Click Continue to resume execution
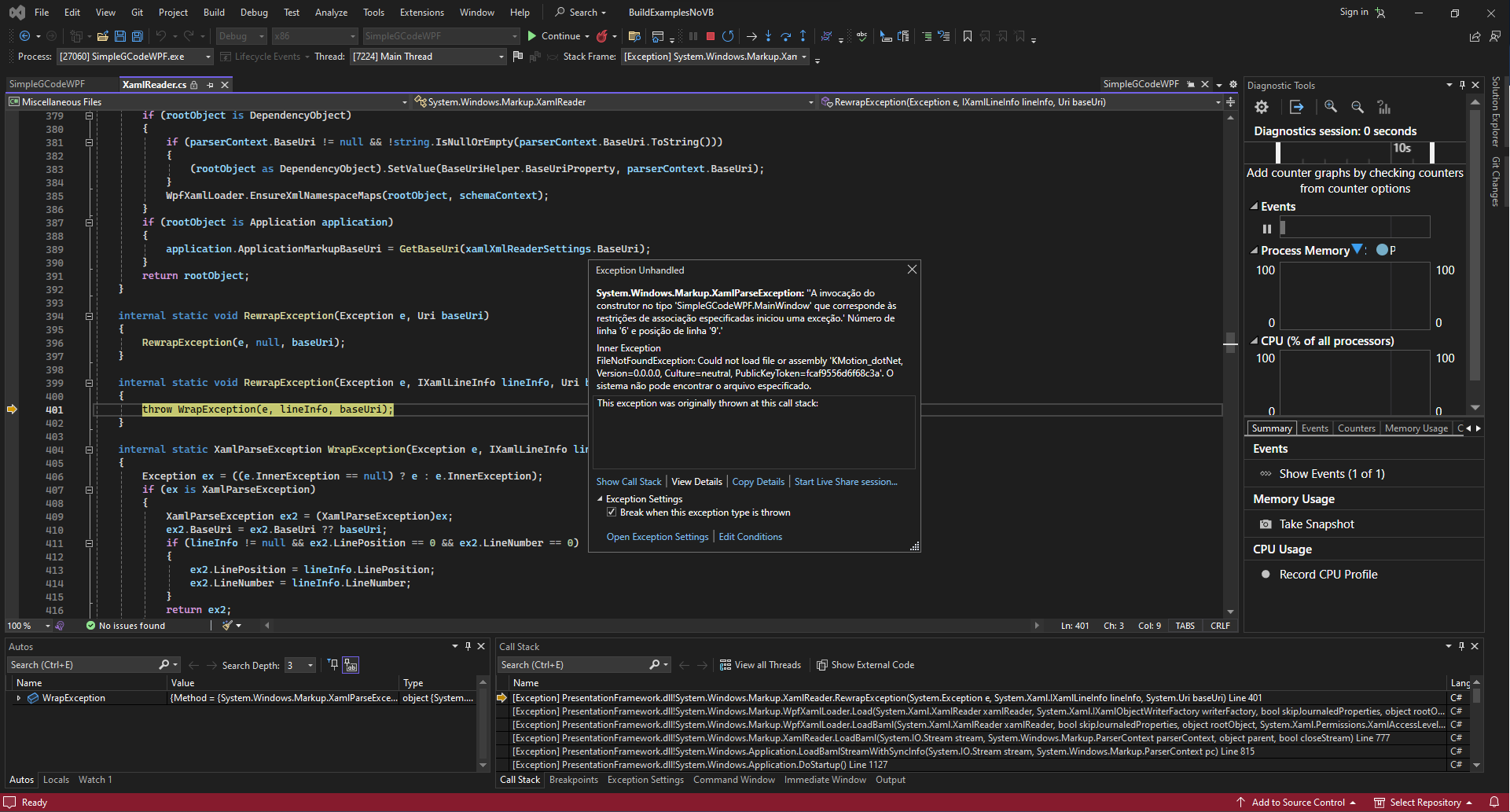This screenshot has width=1510, height=812. coord(553,36)
